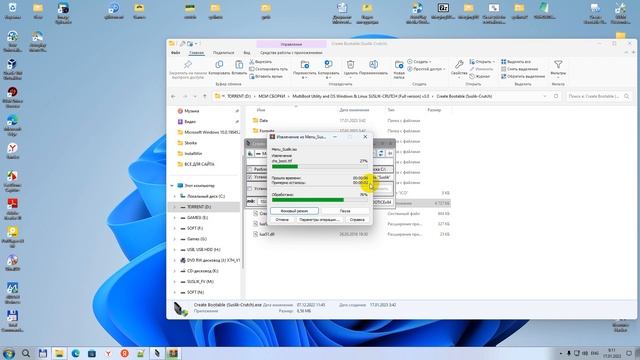640x360 pixels.
Task: Click the Копировать icon in clipboard group
Action: pos(219,65)
